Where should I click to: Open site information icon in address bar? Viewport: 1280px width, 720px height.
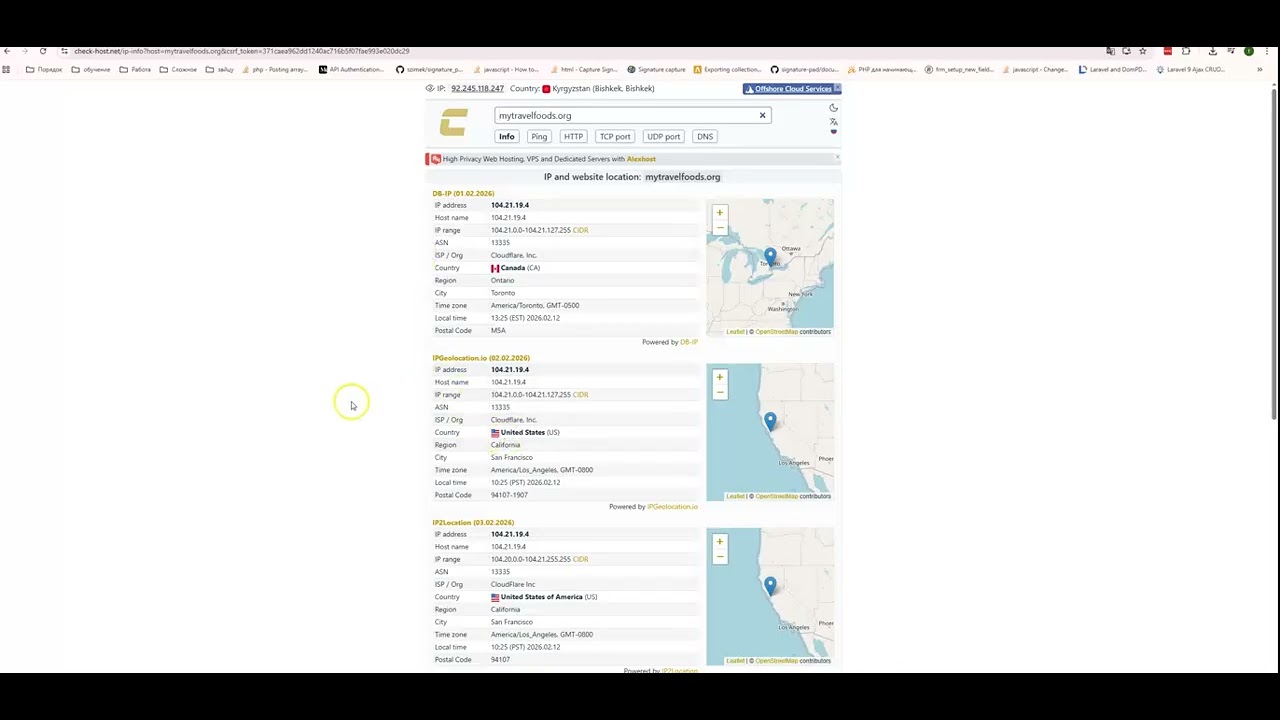tap(64, 51)
